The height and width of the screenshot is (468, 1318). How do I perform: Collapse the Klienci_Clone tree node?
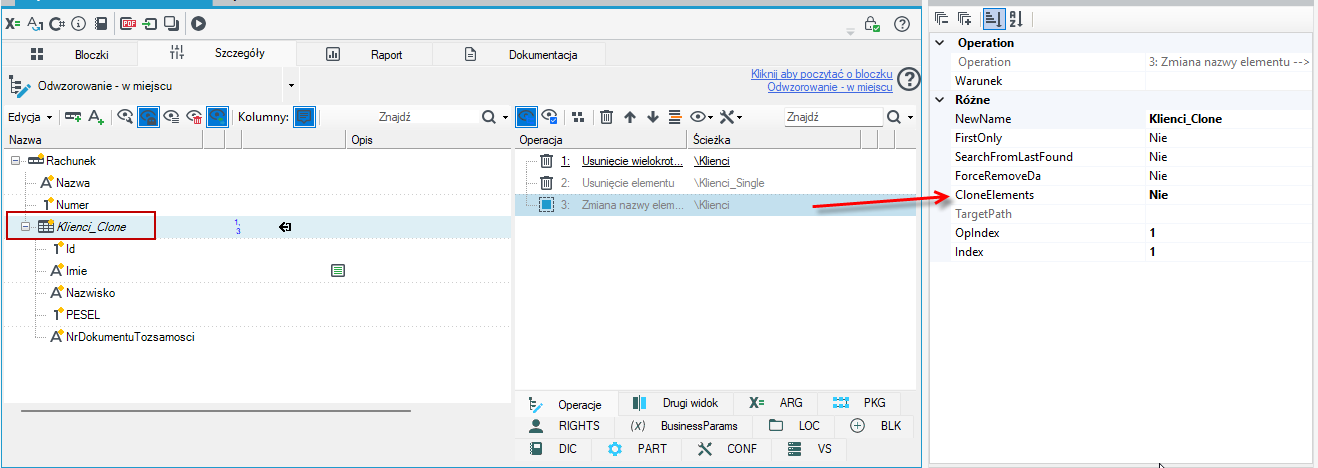click(x=26, y=227)
